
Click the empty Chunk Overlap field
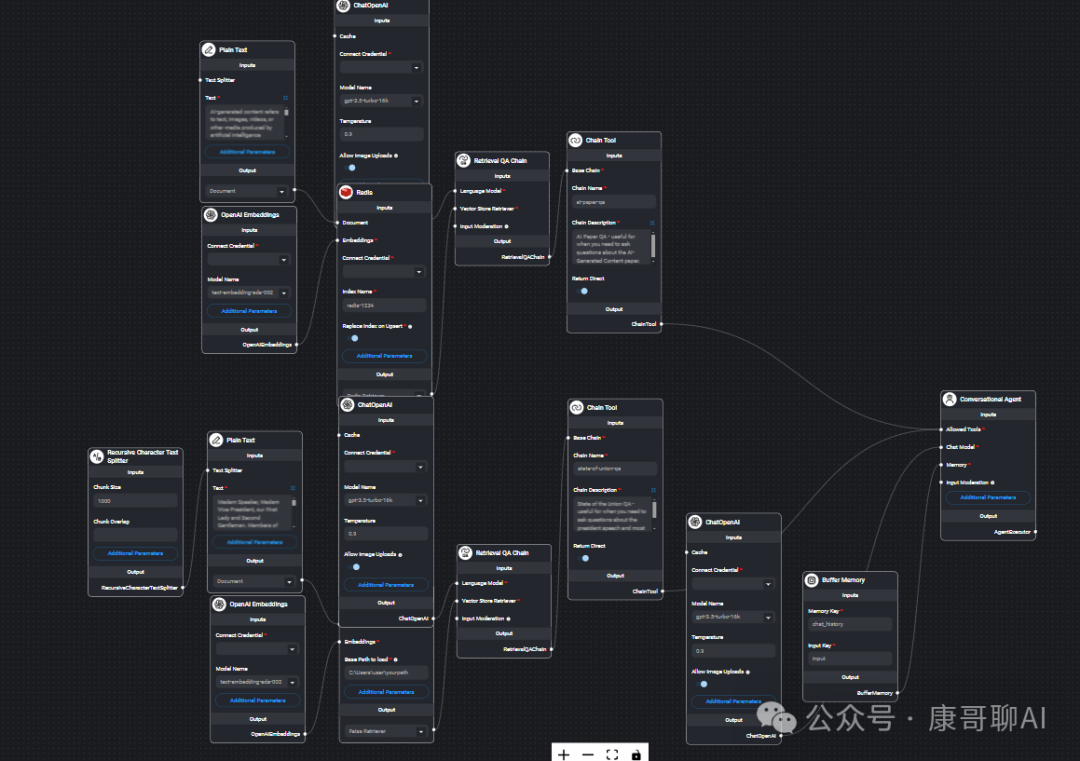(x=135, y=534)
